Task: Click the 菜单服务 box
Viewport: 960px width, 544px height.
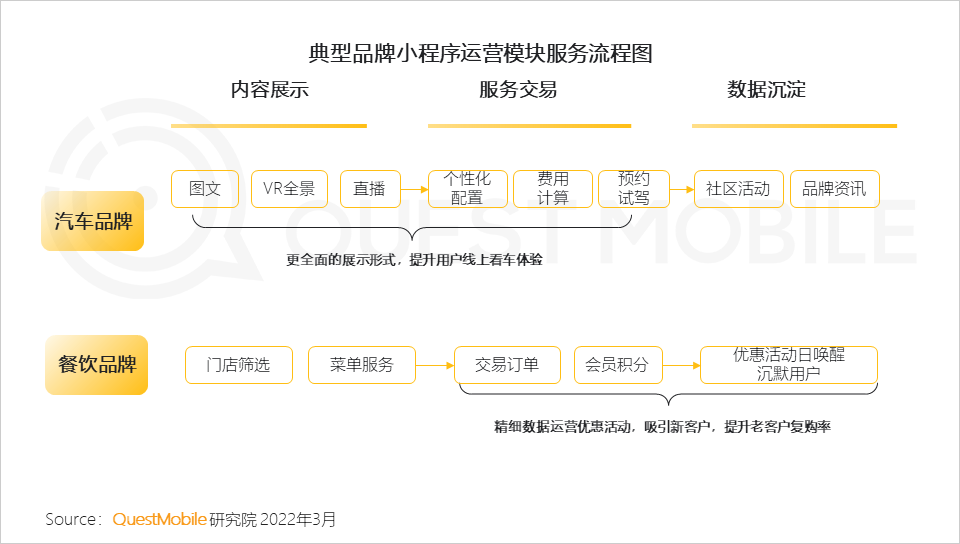Action: [362, 365]
